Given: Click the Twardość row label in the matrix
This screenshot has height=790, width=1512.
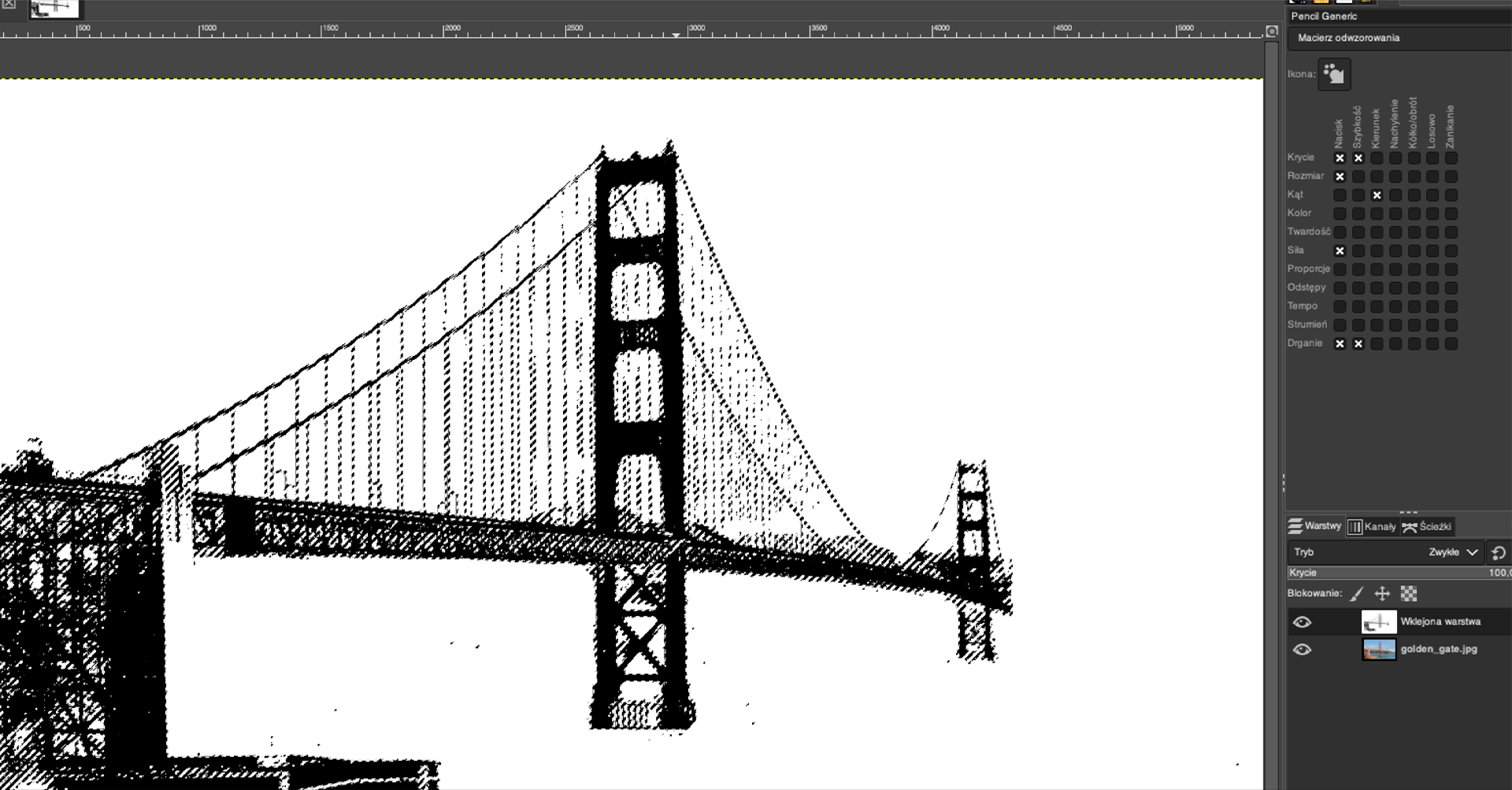Looking at the screenshot, I should [x=1309, y=232].
